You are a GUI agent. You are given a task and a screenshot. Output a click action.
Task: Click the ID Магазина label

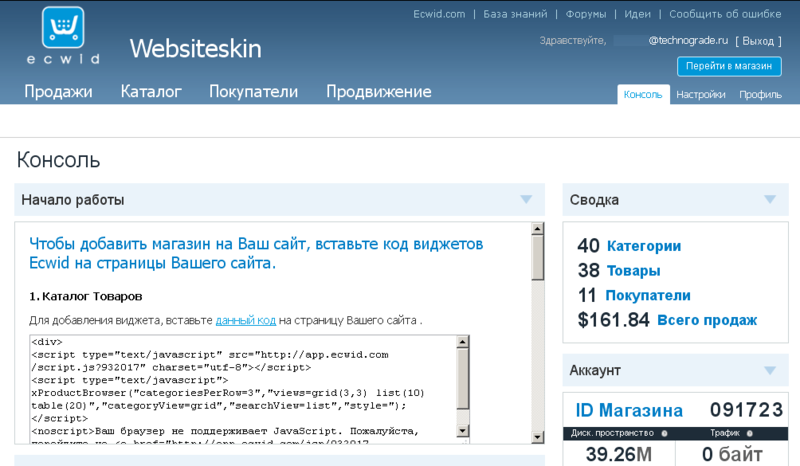point(629,410)
